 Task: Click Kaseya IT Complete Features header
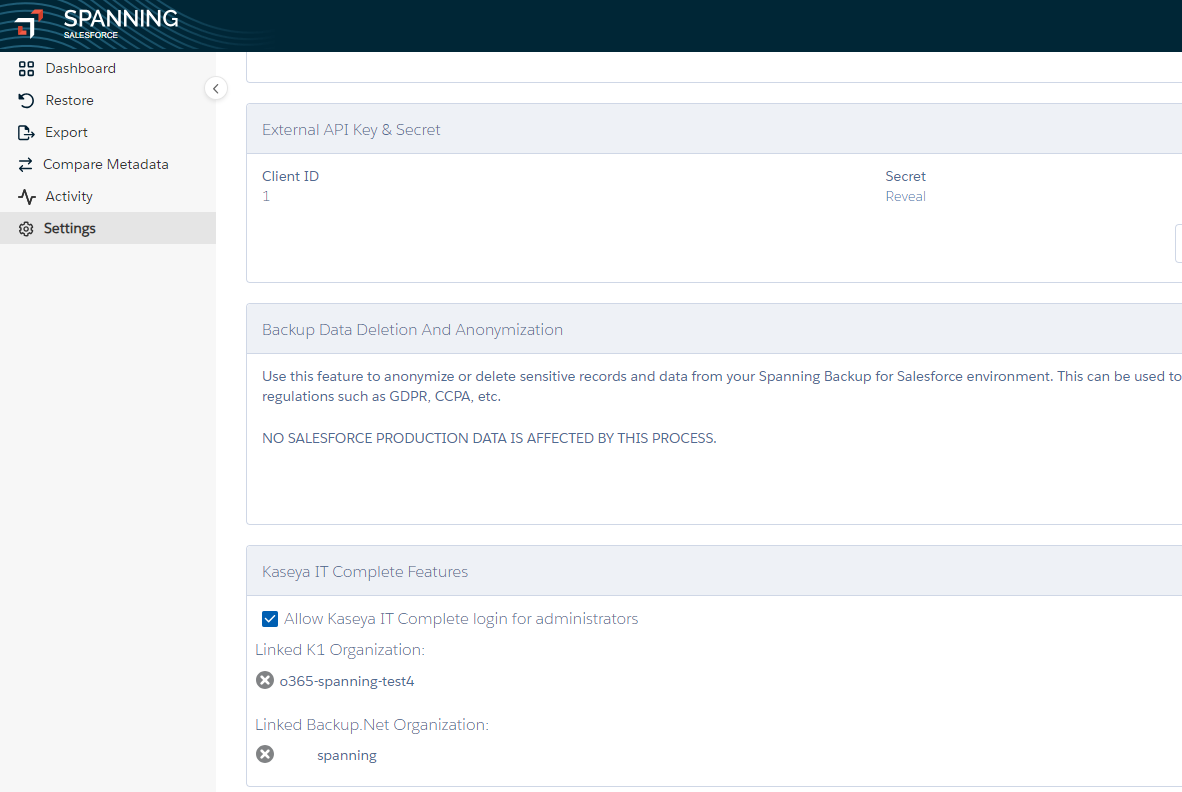click(365, 572)
